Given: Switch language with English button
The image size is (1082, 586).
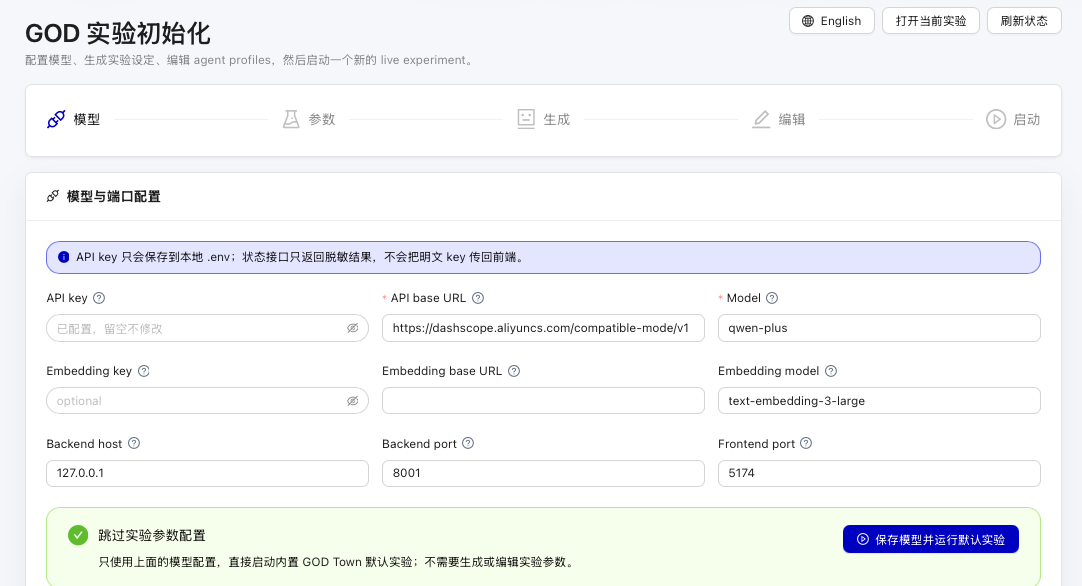Looking at the screenshot, I should 832,21.
